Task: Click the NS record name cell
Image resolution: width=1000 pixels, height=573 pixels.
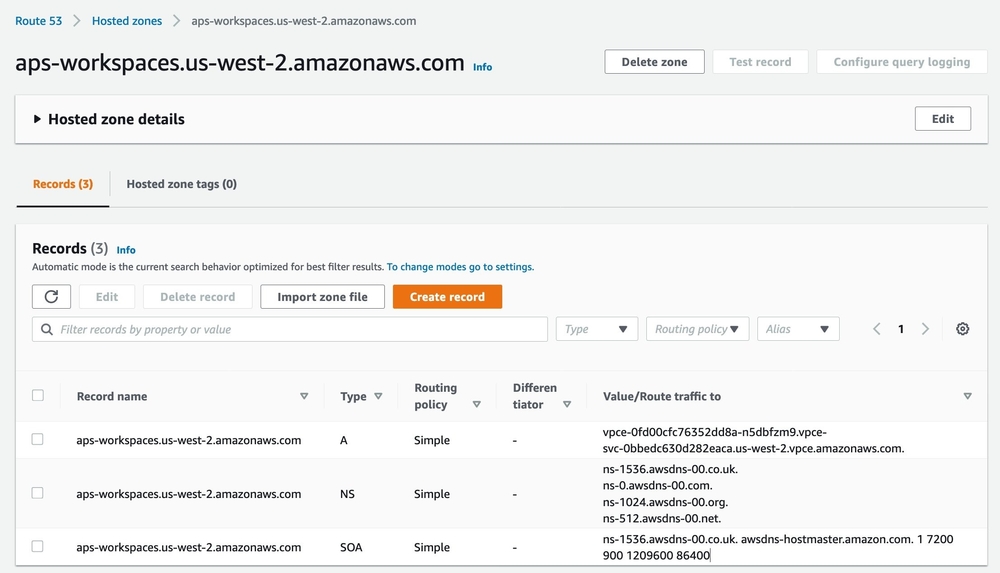Action: pyautogui.click(x=189, y=494)
